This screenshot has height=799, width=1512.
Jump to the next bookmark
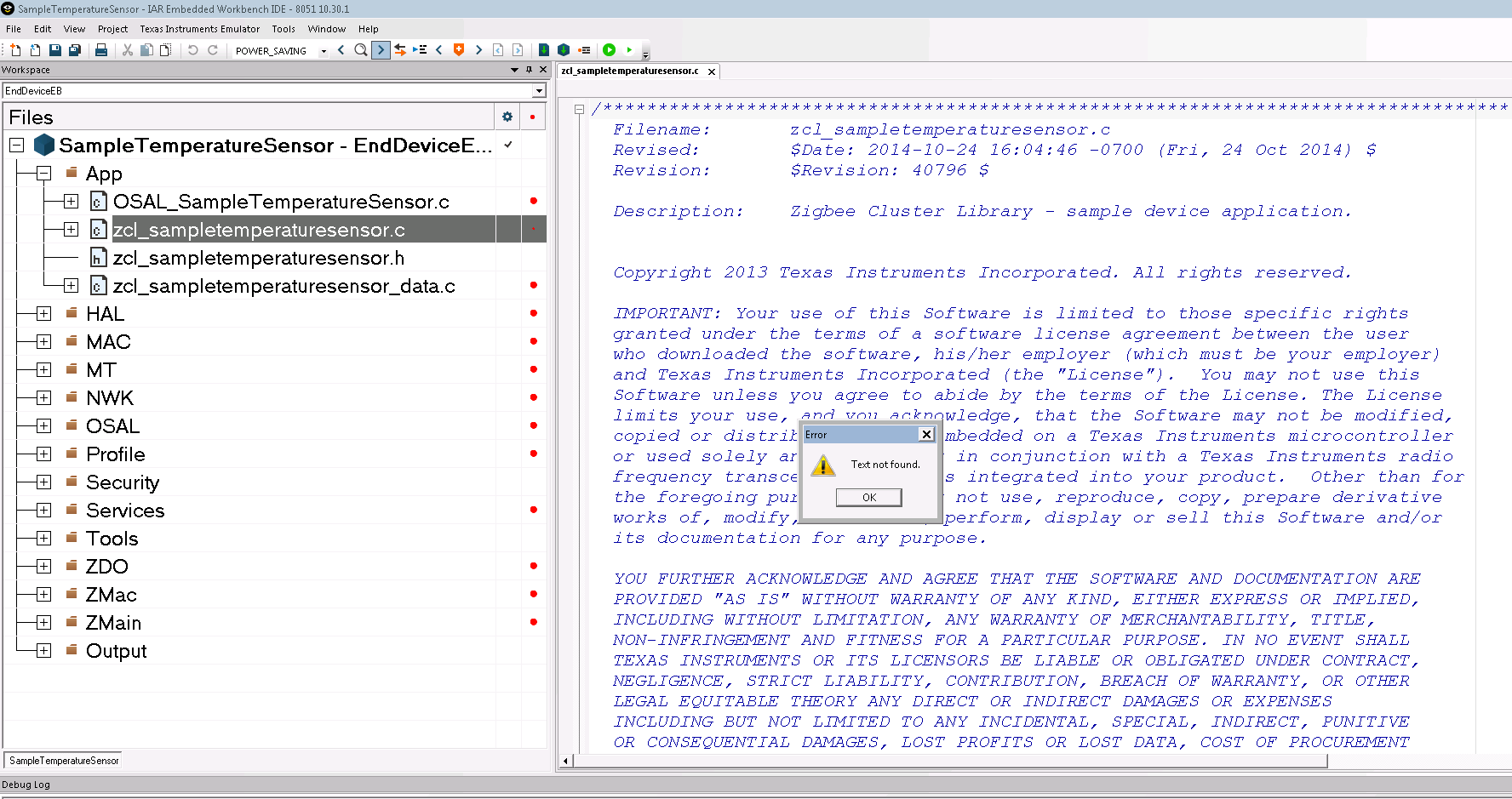click(478, 50)
